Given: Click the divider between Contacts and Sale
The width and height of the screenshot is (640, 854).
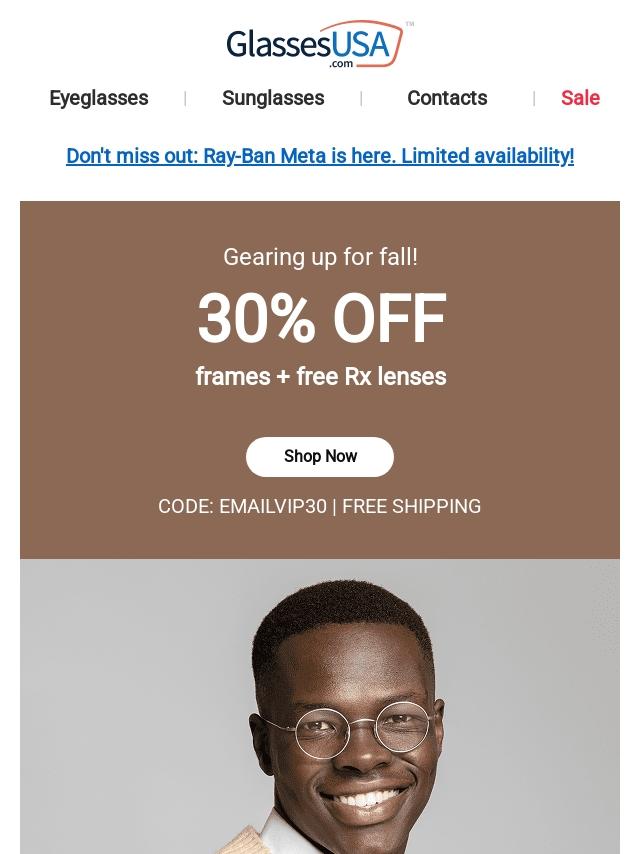Looking at the screenshot, I should pyautogui.click(x=534, y=98).
